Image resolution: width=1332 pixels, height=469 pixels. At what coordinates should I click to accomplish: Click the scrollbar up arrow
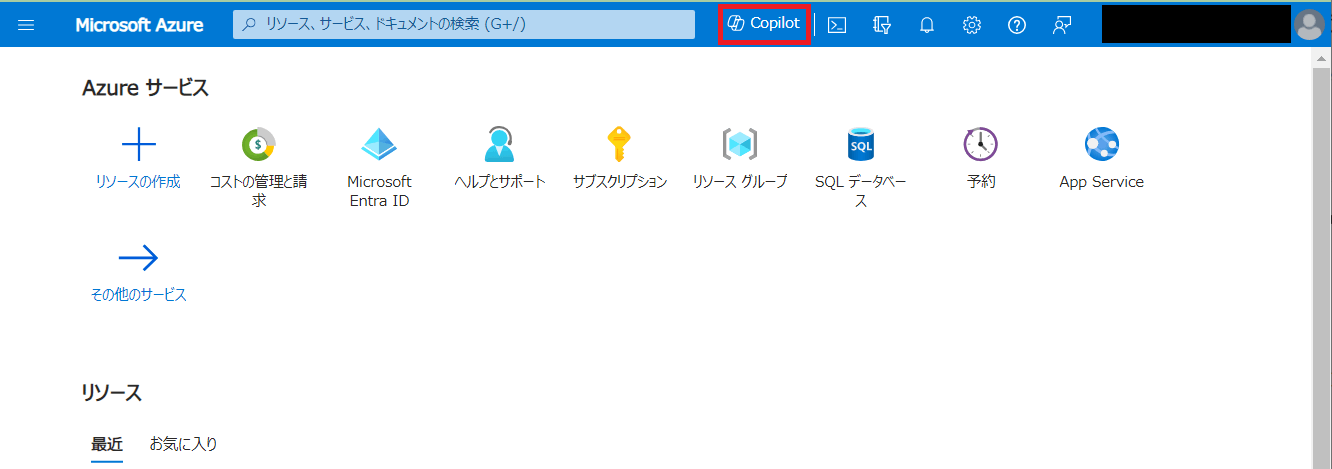point(1321,58)
